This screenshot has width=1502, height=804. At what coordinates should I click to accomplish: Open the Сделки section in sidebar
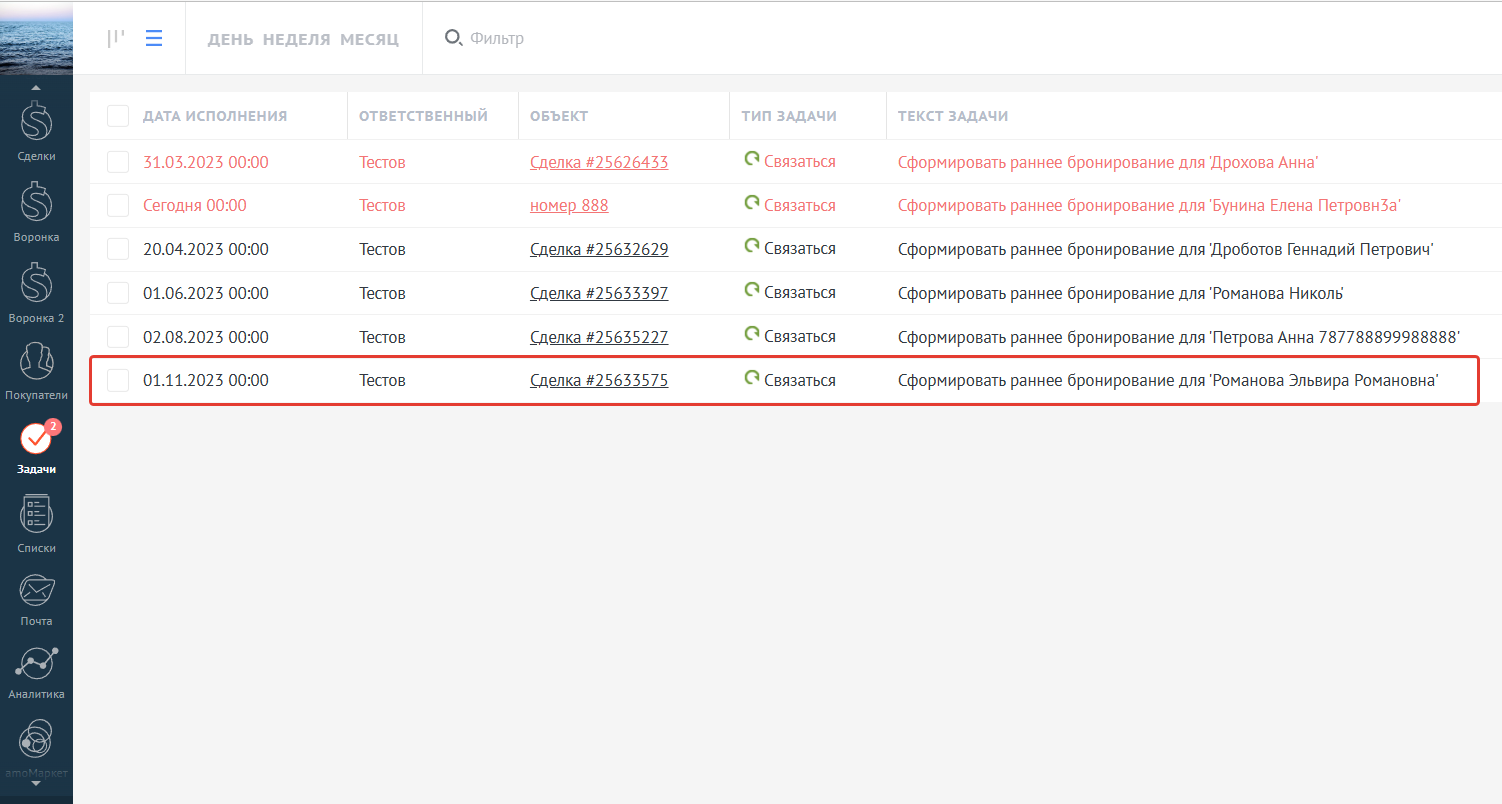coord(36,125)
